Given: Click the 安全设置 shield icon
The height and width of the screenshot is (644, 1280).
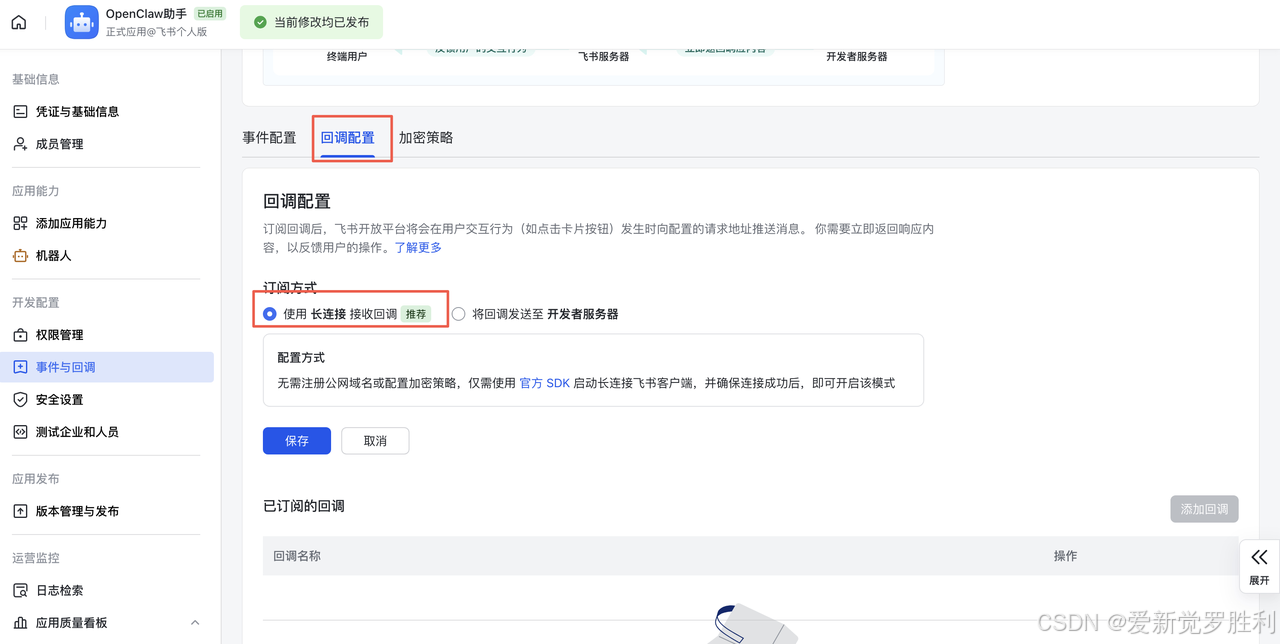Looking at the screenshot, I should point(20,399).
